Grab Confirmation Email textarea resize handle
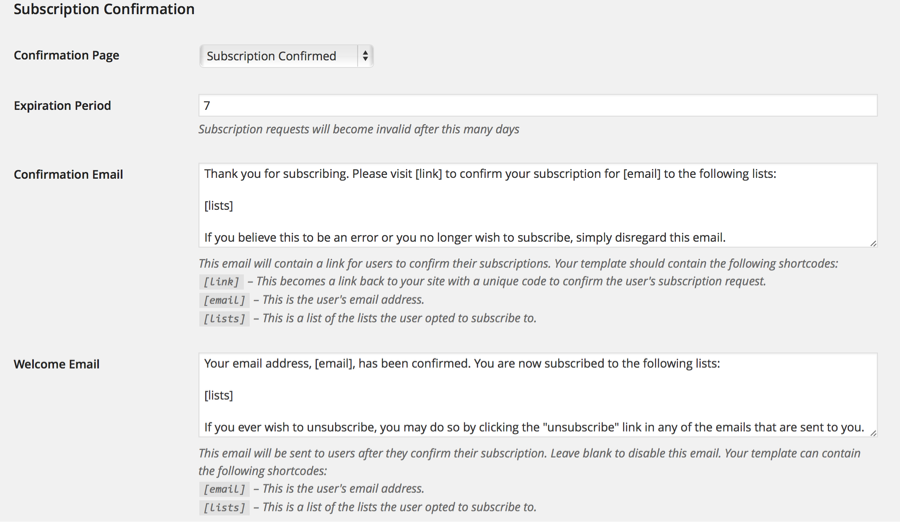The image size is (900, 522). click(x=873, y=243)
